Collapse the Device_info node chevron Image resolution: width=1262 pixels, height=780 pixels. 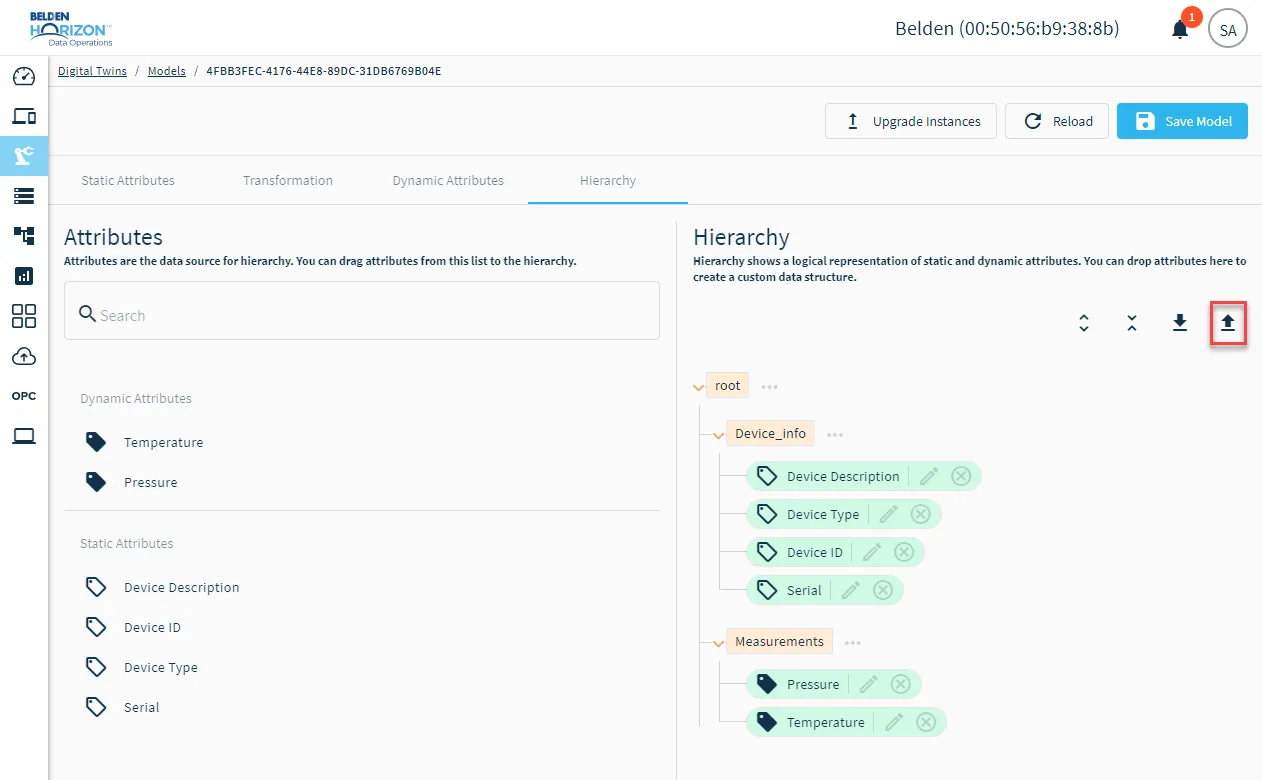tap(718, 435)
